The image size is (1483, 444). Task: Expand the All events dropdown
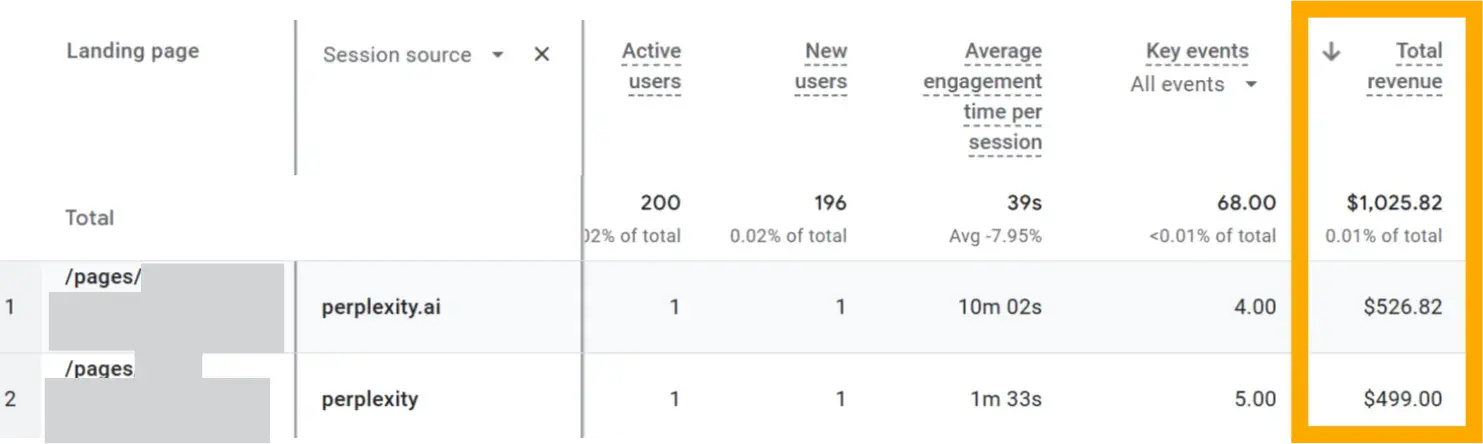click(1251, 85)
